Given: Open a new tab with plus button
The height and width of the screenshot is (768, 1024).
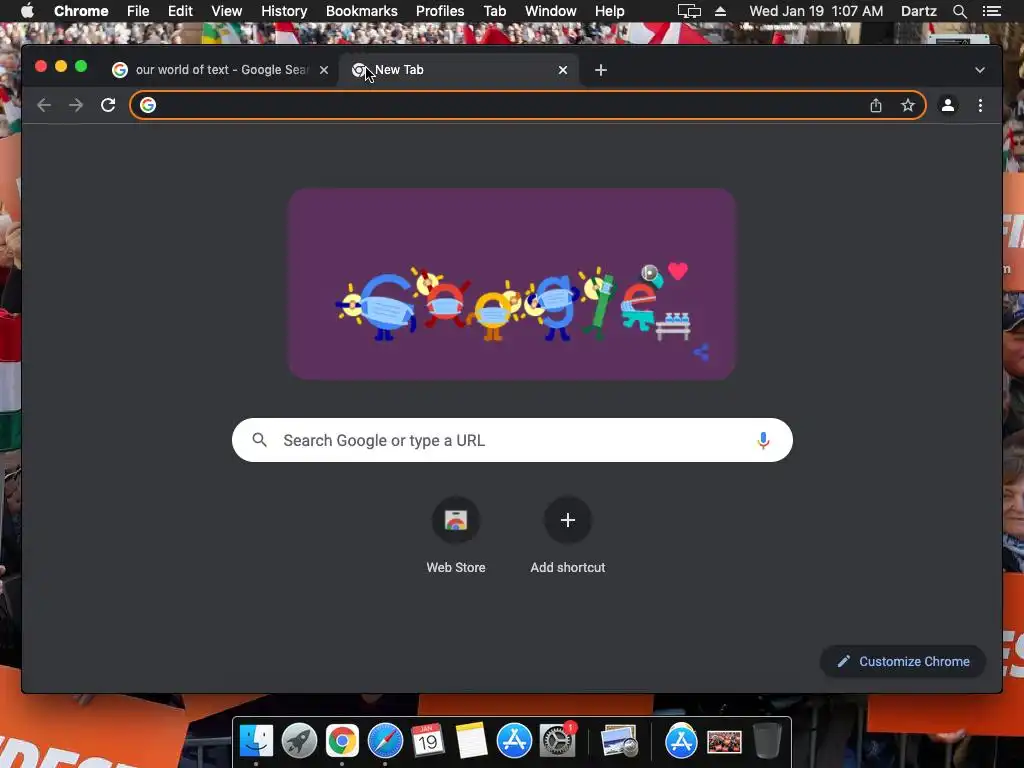Looking at the screenshot, I should 601,70.
